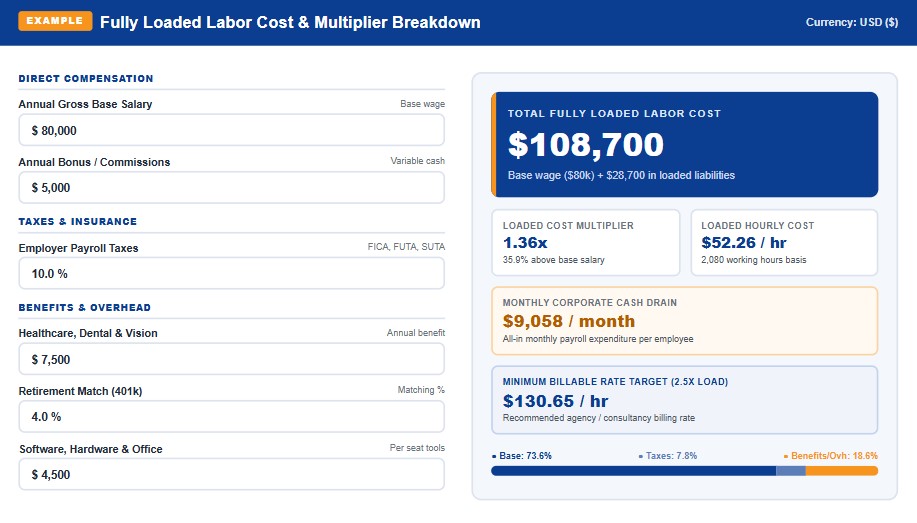This screenshot has width=917, height=523.
Task: Click the FICA, FUTA, SUTA hint label
Action: tap(406, 247)
